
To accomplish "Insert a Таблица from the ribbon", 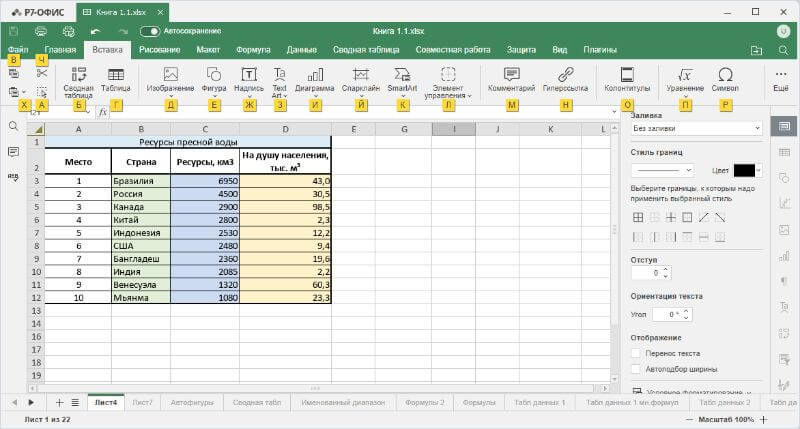I will 116,81.
